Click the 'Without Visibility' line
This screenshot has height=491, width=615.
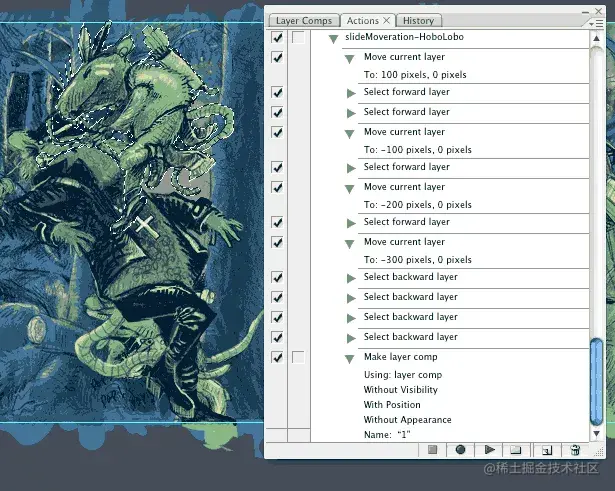tap(400, 390)
